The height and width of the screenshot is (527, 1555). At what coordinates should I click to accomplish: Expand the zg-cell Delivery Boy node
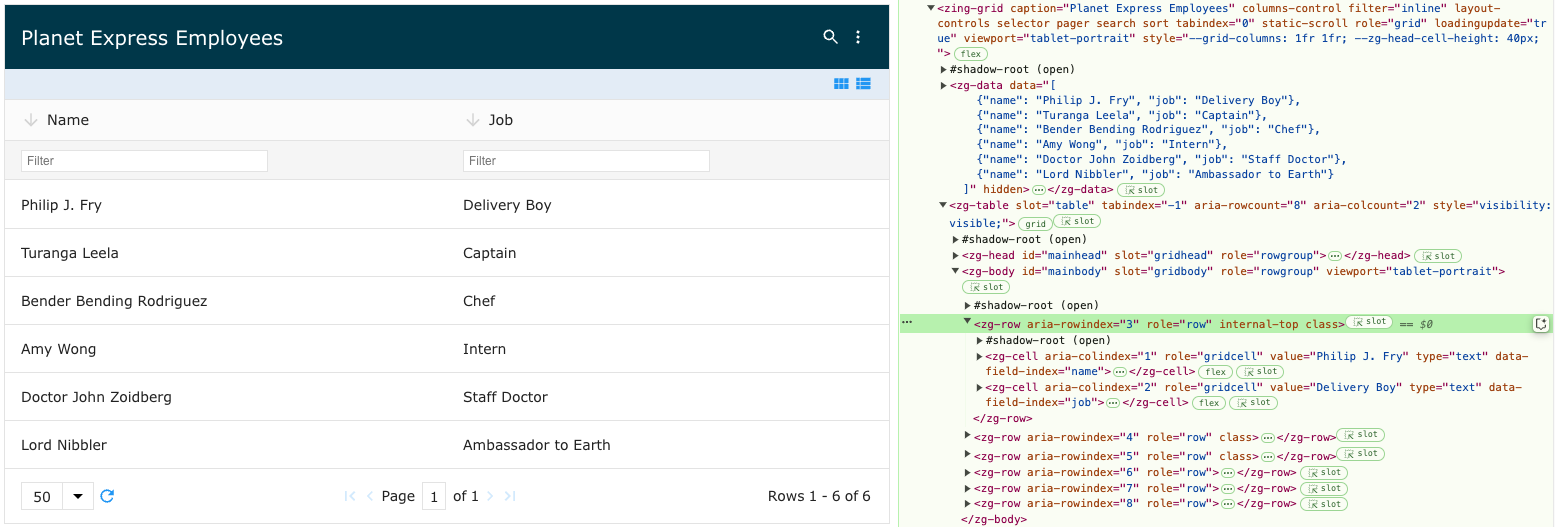[x=980, y=387]
